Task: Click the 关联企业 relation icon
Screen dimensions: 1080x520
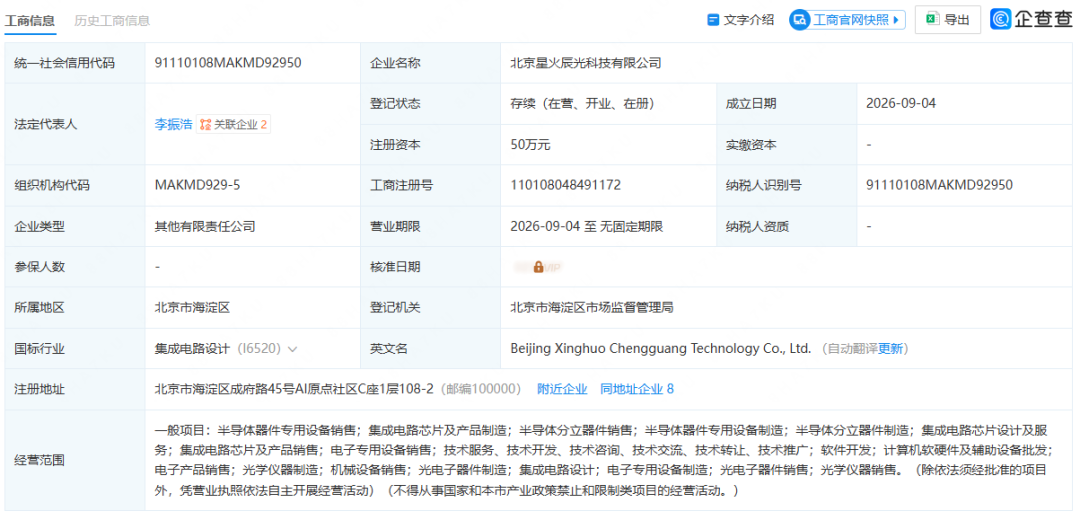Action: [x=205, y=125]
